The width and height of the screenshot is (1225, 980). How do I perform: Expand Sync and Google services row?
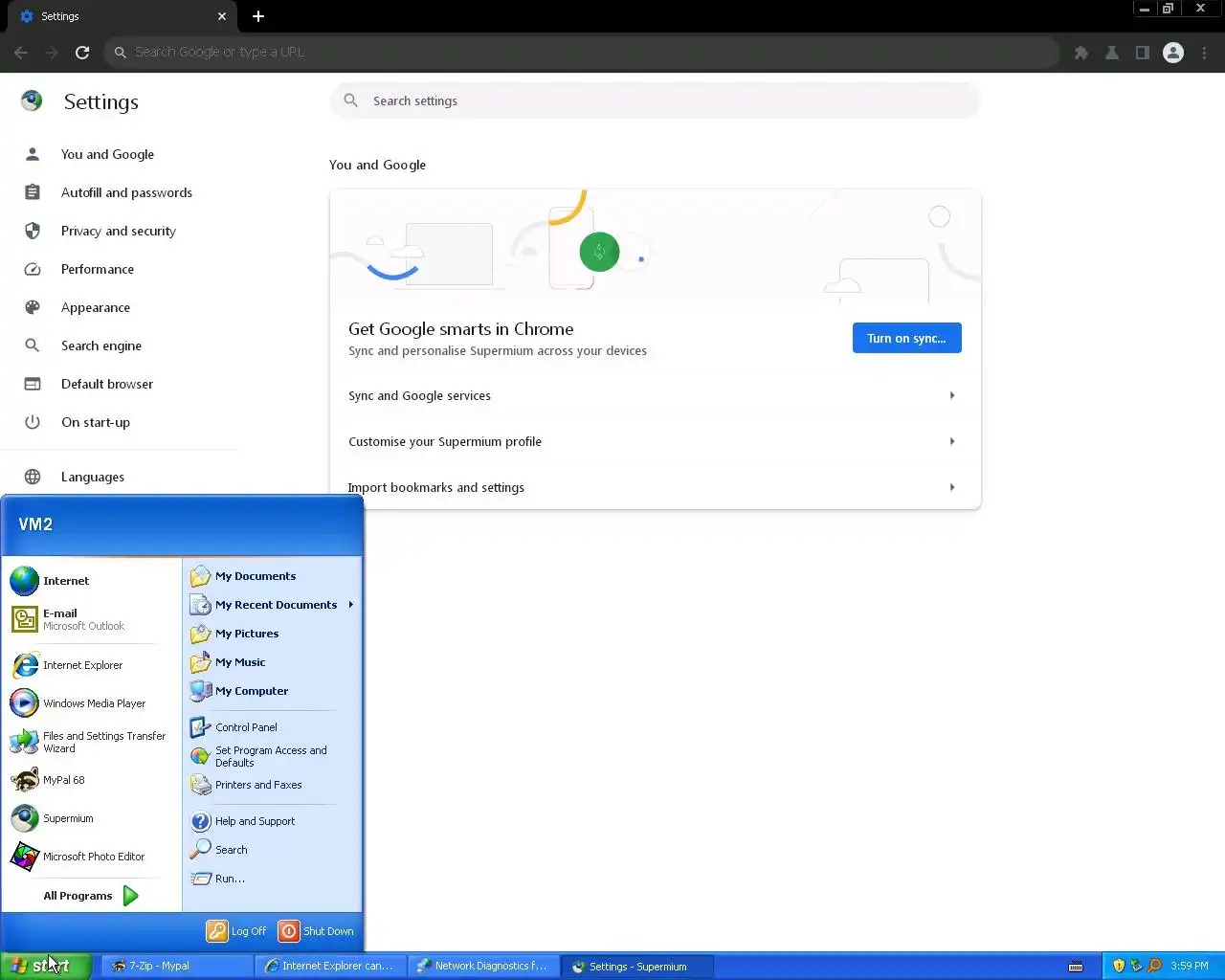[x=656, y=395]
